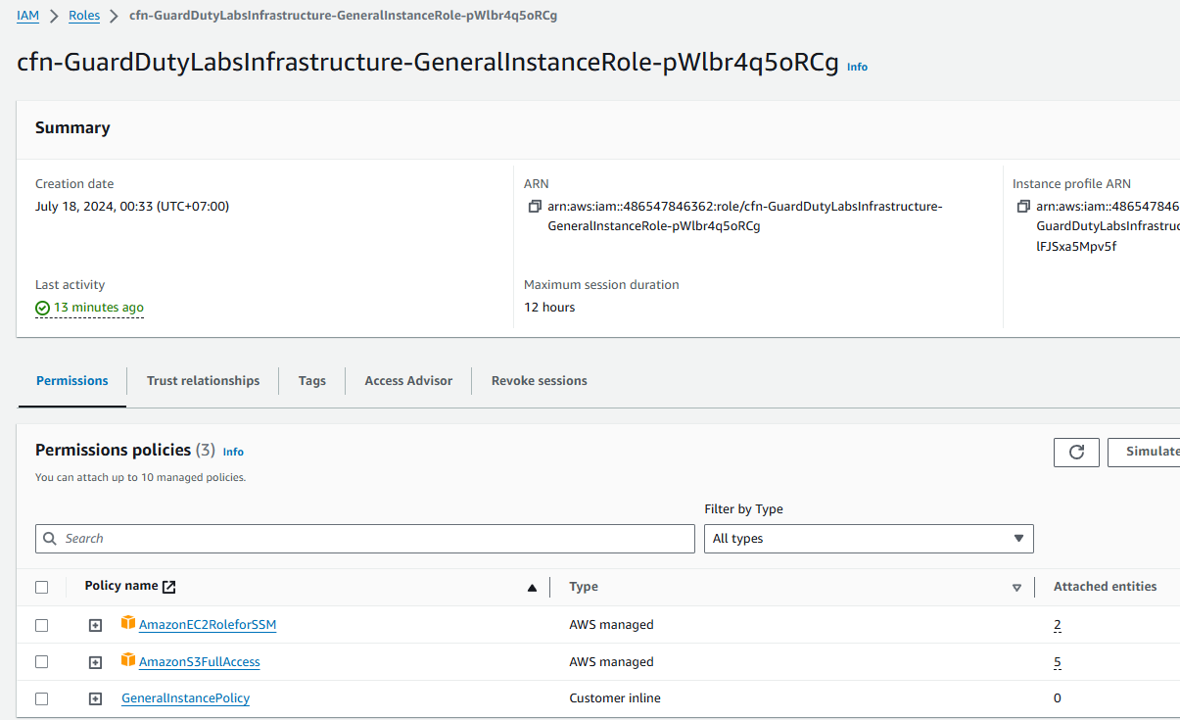The height and width of the screenshot is (720, 1180).
Task: Sort the Type column with arrow
Action: click(1017, 588)
